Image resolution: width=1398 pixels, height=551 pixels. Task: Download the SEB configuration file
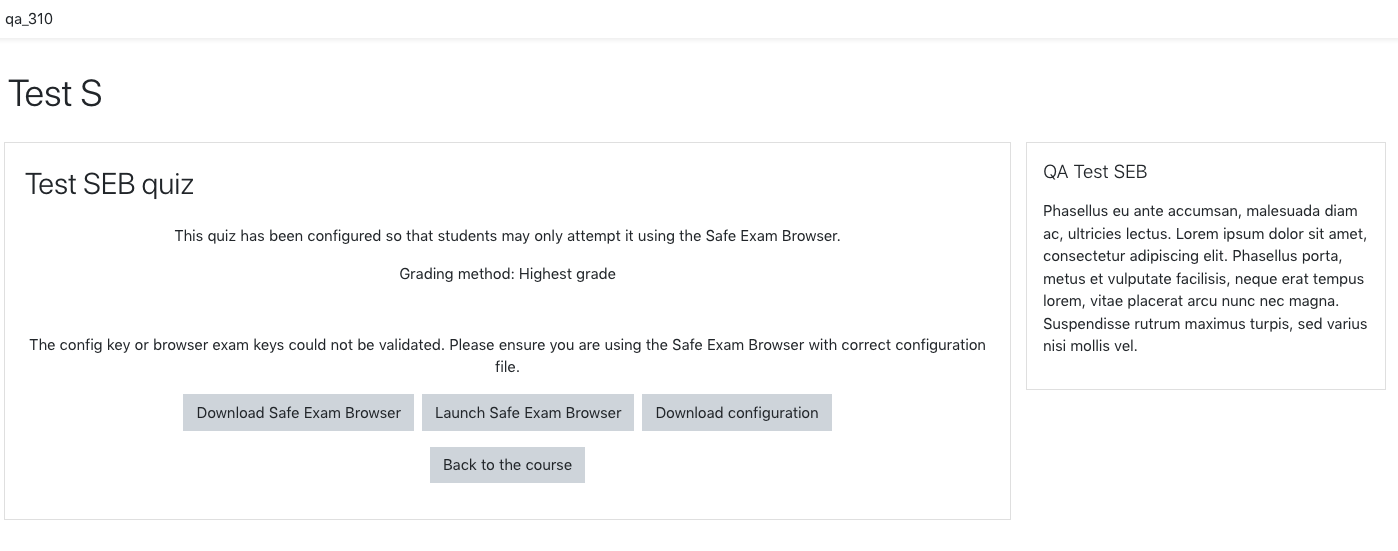coord(737,412)
